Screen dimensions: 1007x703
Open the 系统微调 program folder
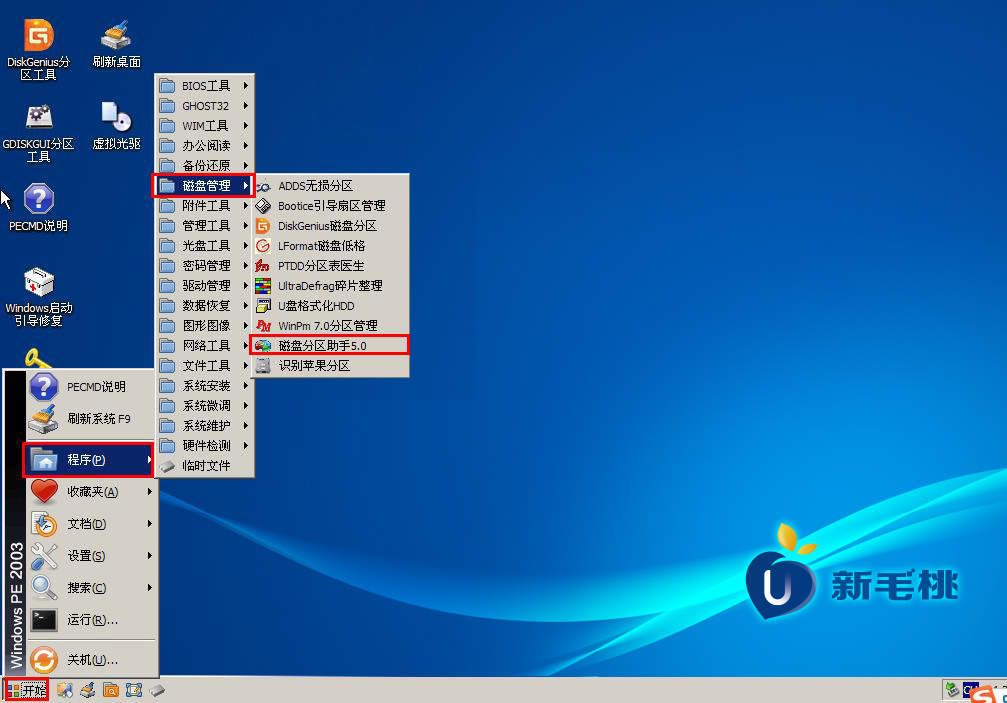coord(205,406)
